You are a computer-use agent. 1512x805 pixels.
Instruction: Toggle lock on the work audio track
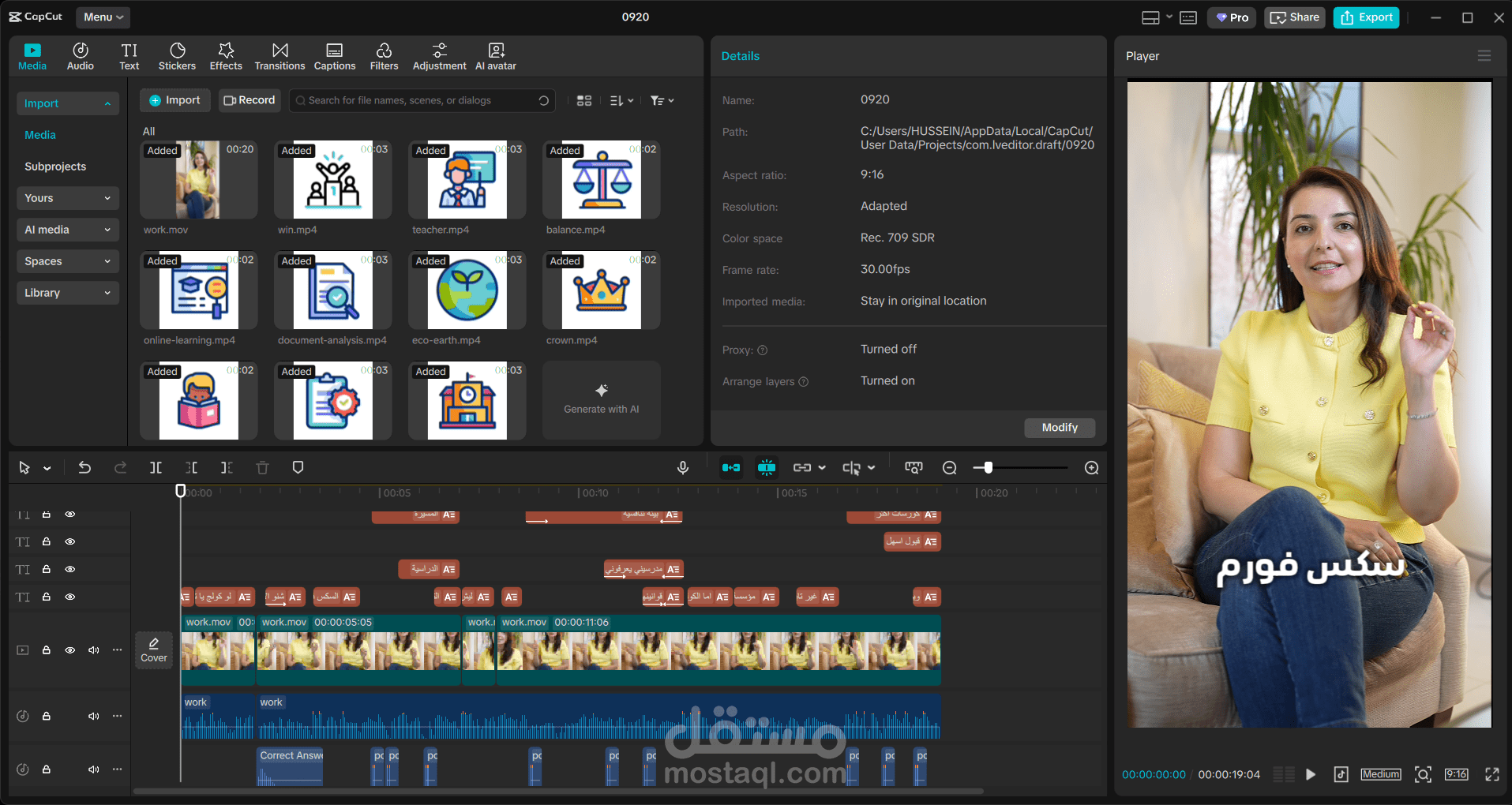[x=47, y=716]
